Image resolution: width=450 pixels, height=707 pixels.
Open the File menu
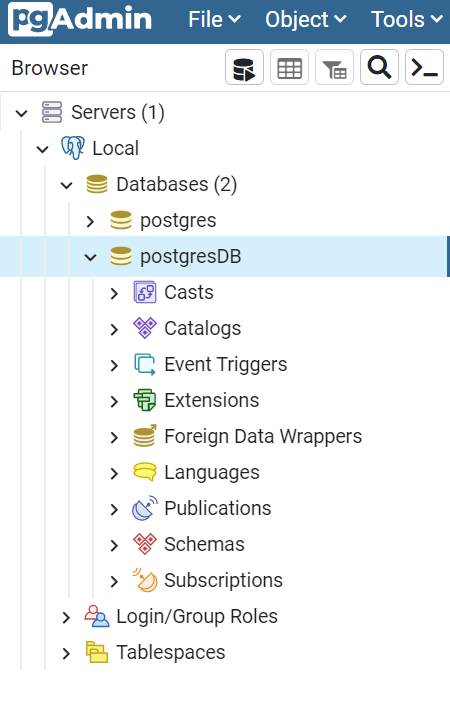pyautogui.click(x=214, y=19)
